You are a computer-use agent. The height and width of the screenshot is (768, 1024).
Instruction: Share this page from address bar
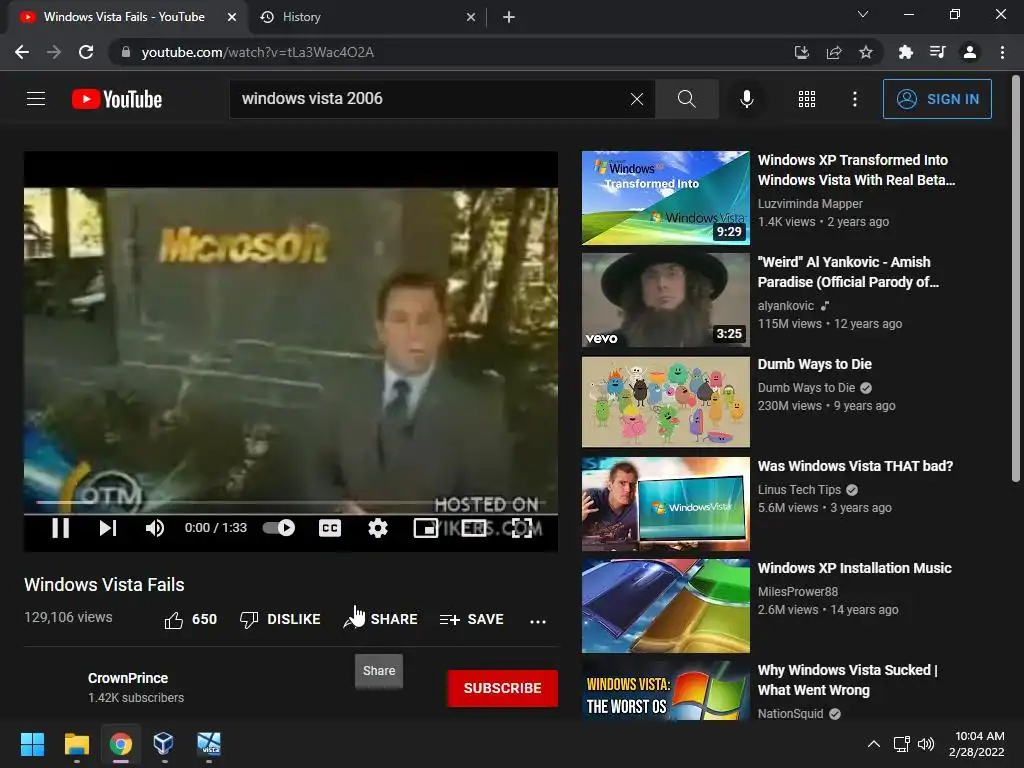tap(834, 52)
